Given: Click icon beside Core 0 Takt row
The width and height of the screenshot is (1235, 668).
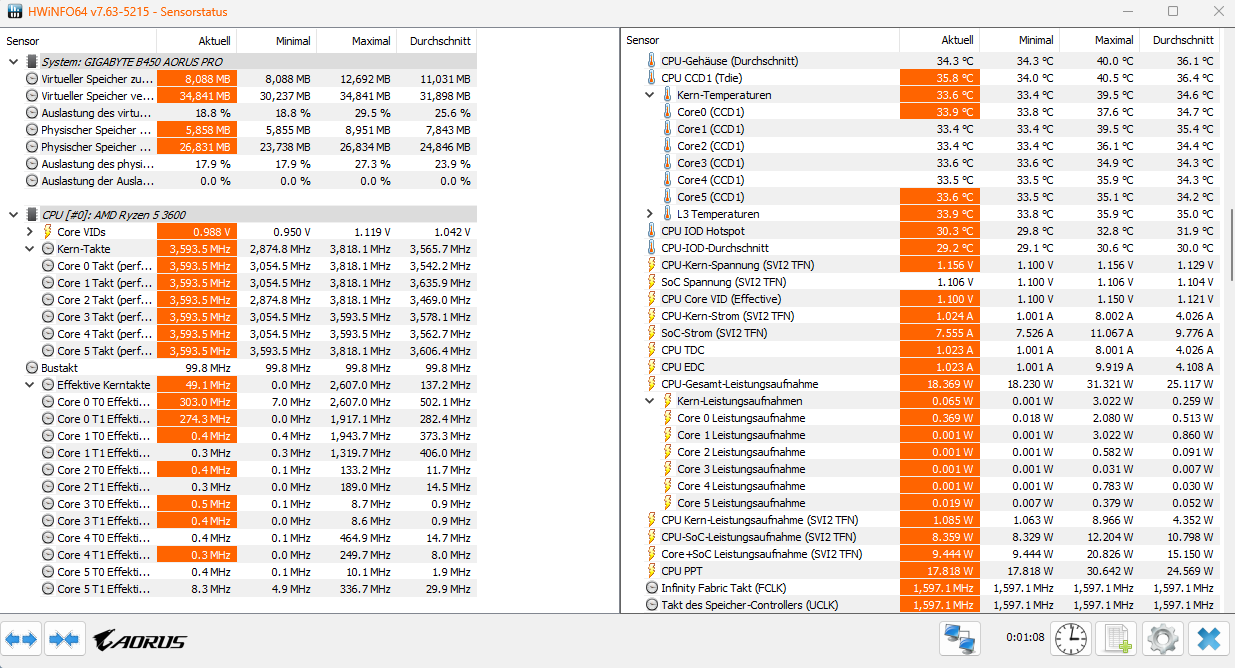Looking at the screenshot, I should pos(48,266).
